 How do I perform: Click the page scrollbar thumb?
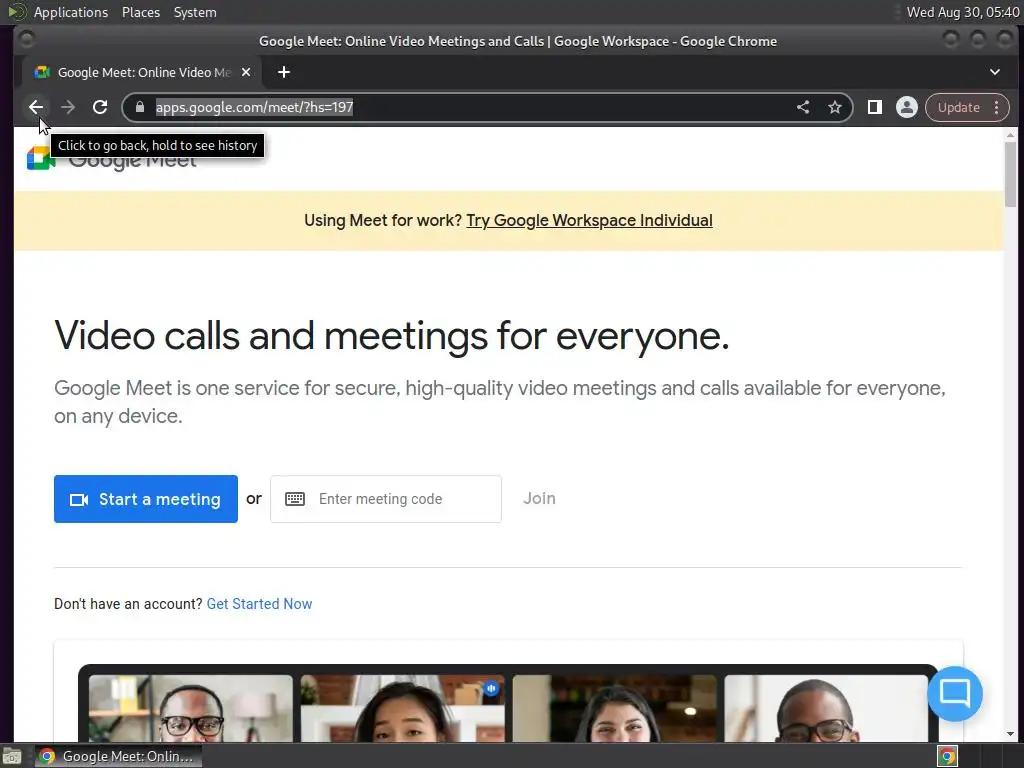pos(1010,174)
